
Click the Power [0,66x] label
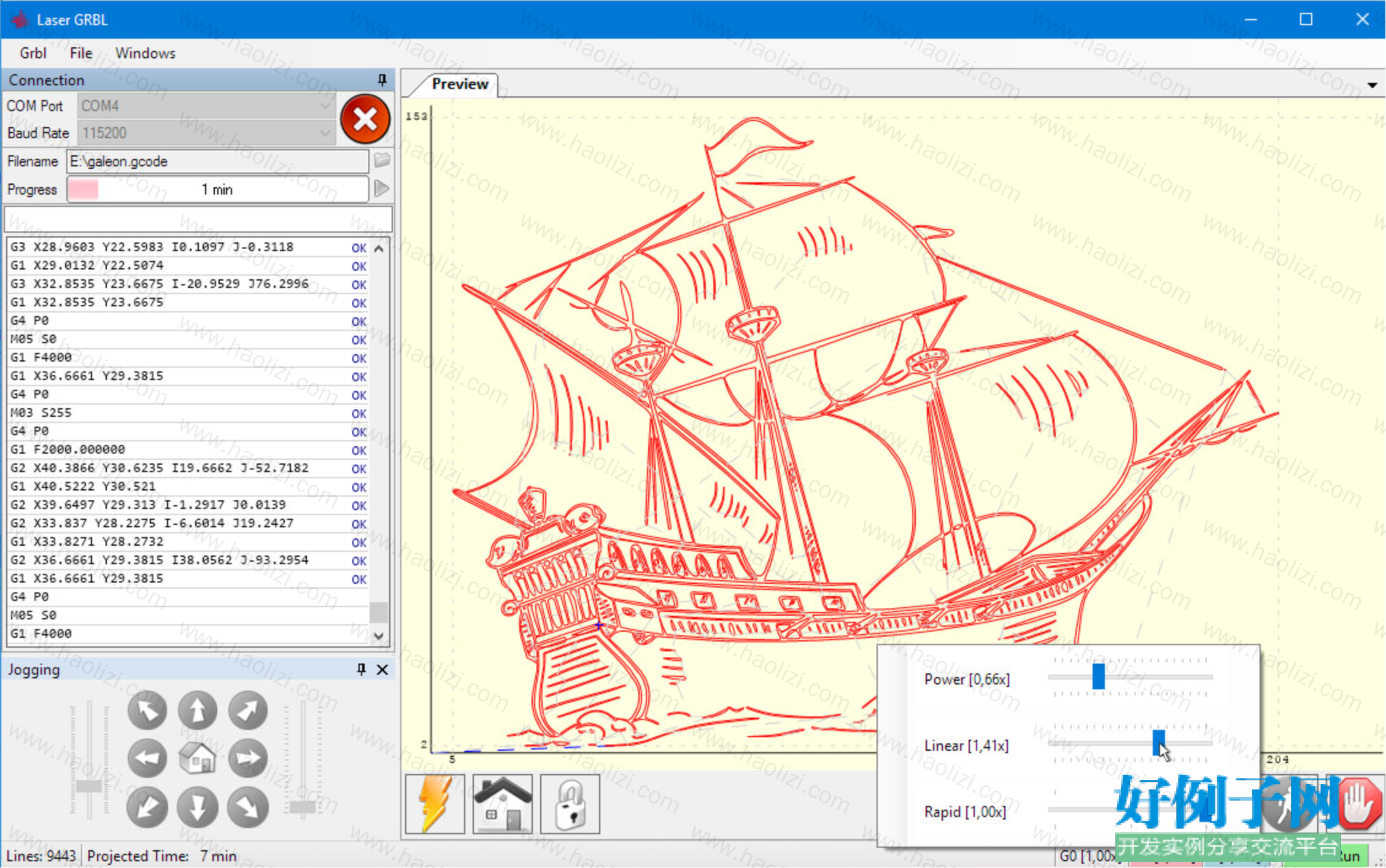967,680
